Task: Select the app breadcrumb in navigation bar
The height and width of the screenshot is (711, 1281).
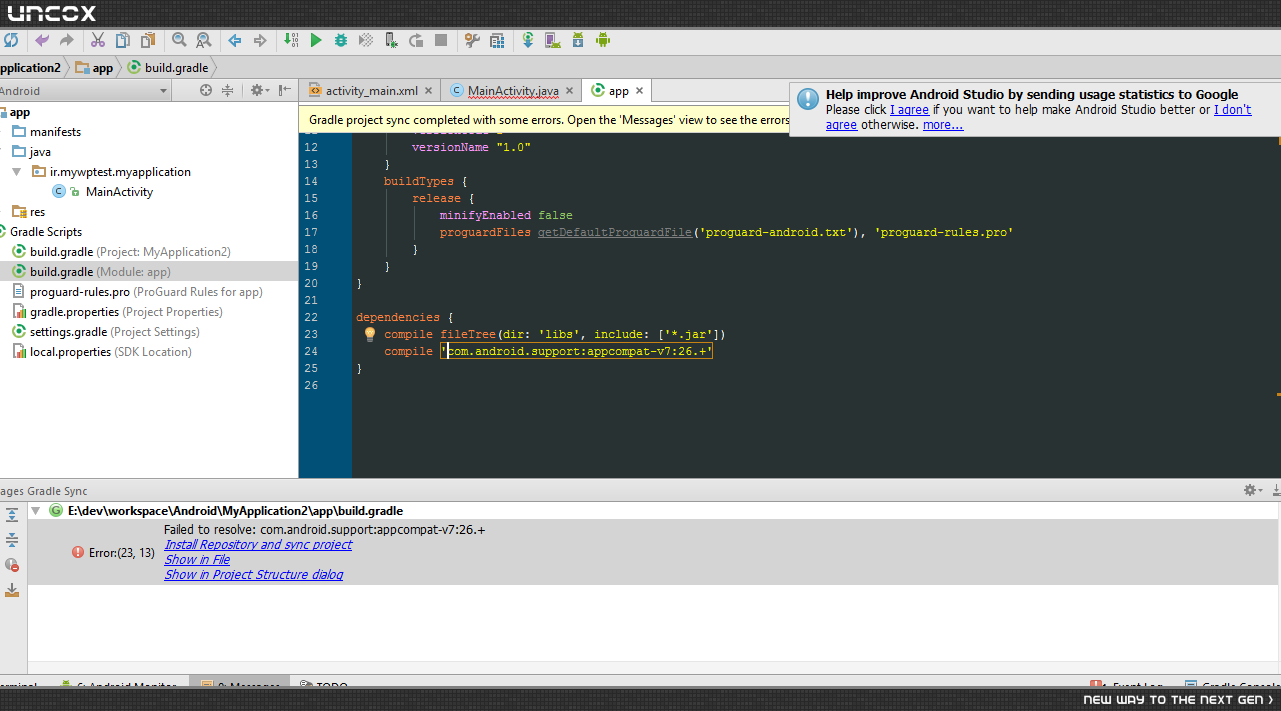Action: [94, 68]
